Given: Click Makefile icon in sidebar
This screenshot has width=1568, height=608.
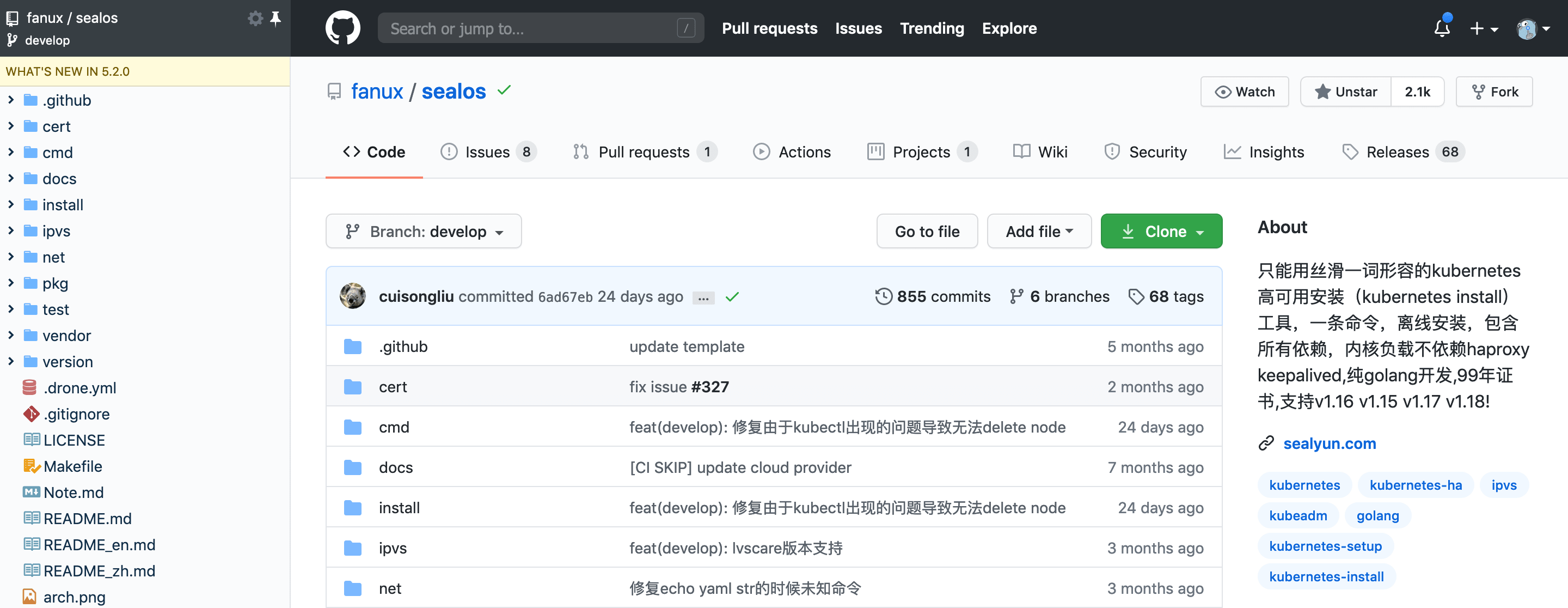Looking at the screenshot, I should 31,466.
